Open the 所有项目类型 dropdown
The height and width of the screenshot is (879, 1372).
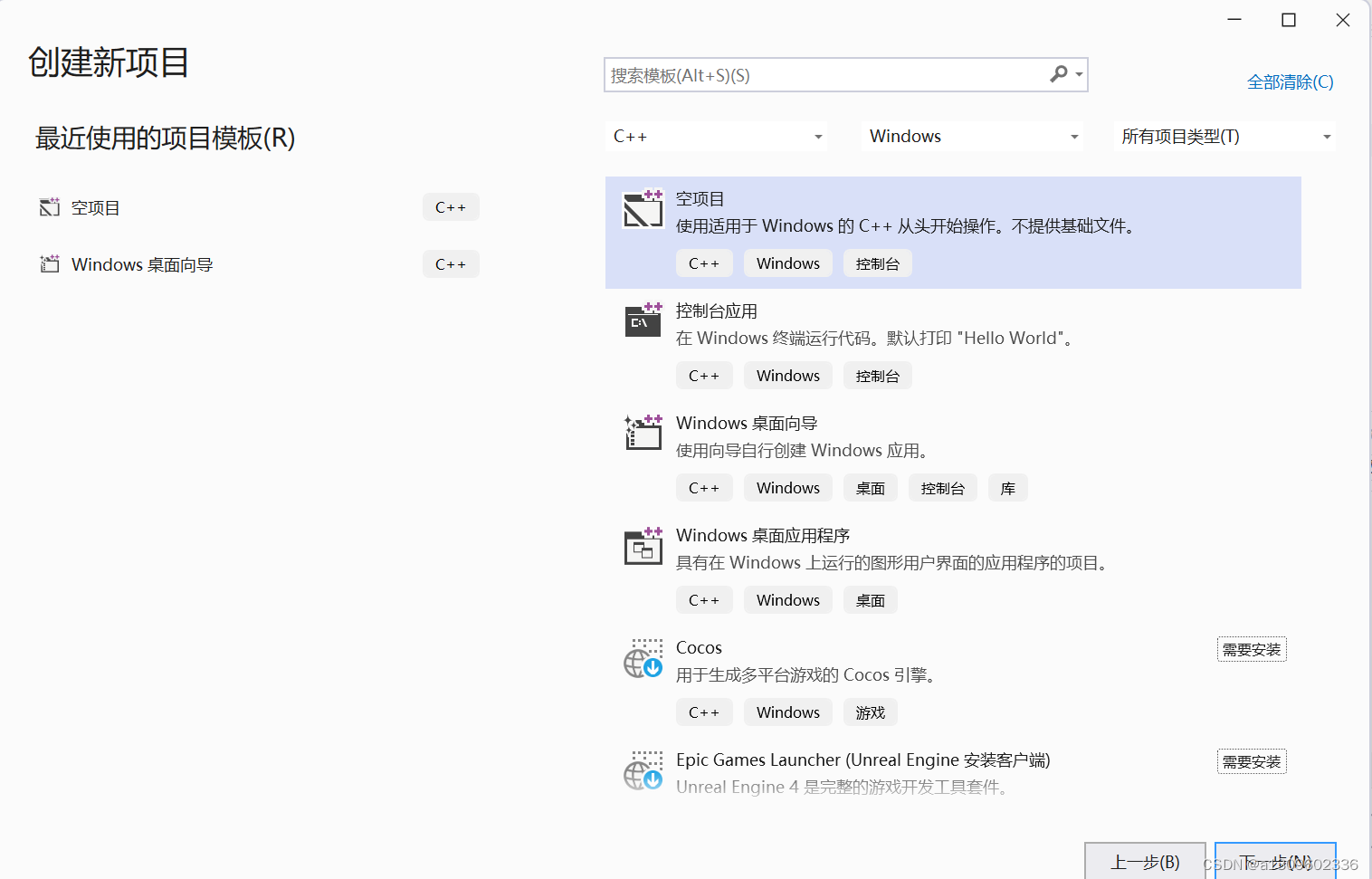click(1224, 136)
